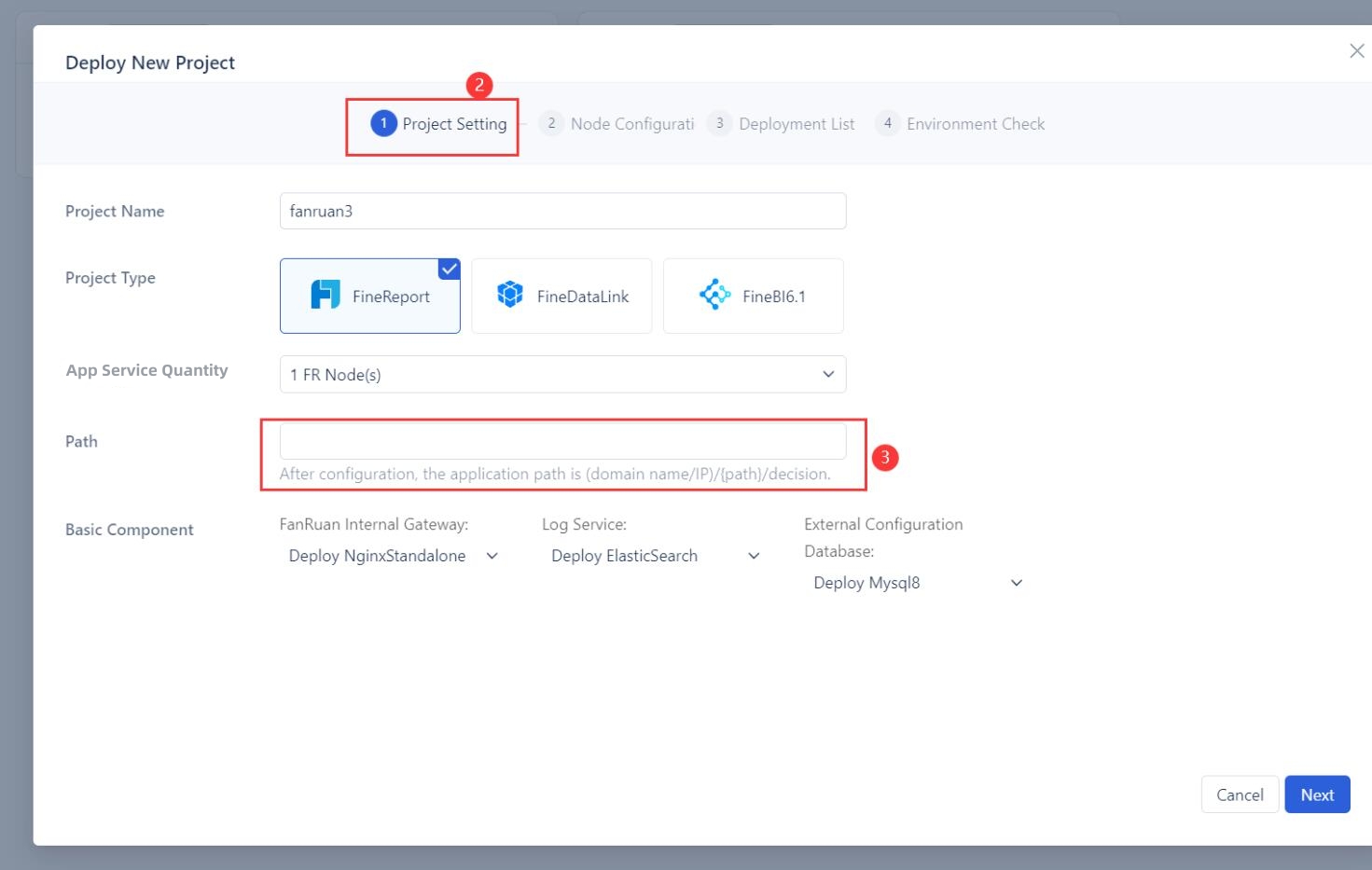The height and width of the screenshot is (870, 1372).
Task: Click the Project Type label
Action: (x=110, y=278)
